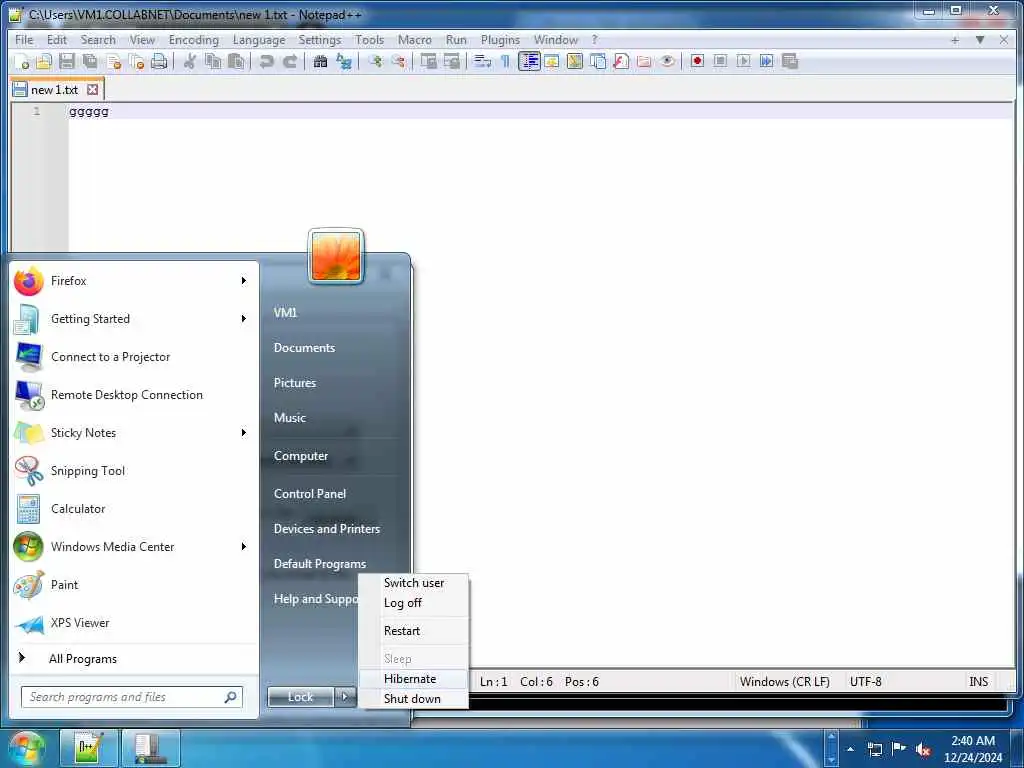Expand the Windows Media Center arrow
The width and height of the screenshot is (1024, 768).
pos(244,547)
